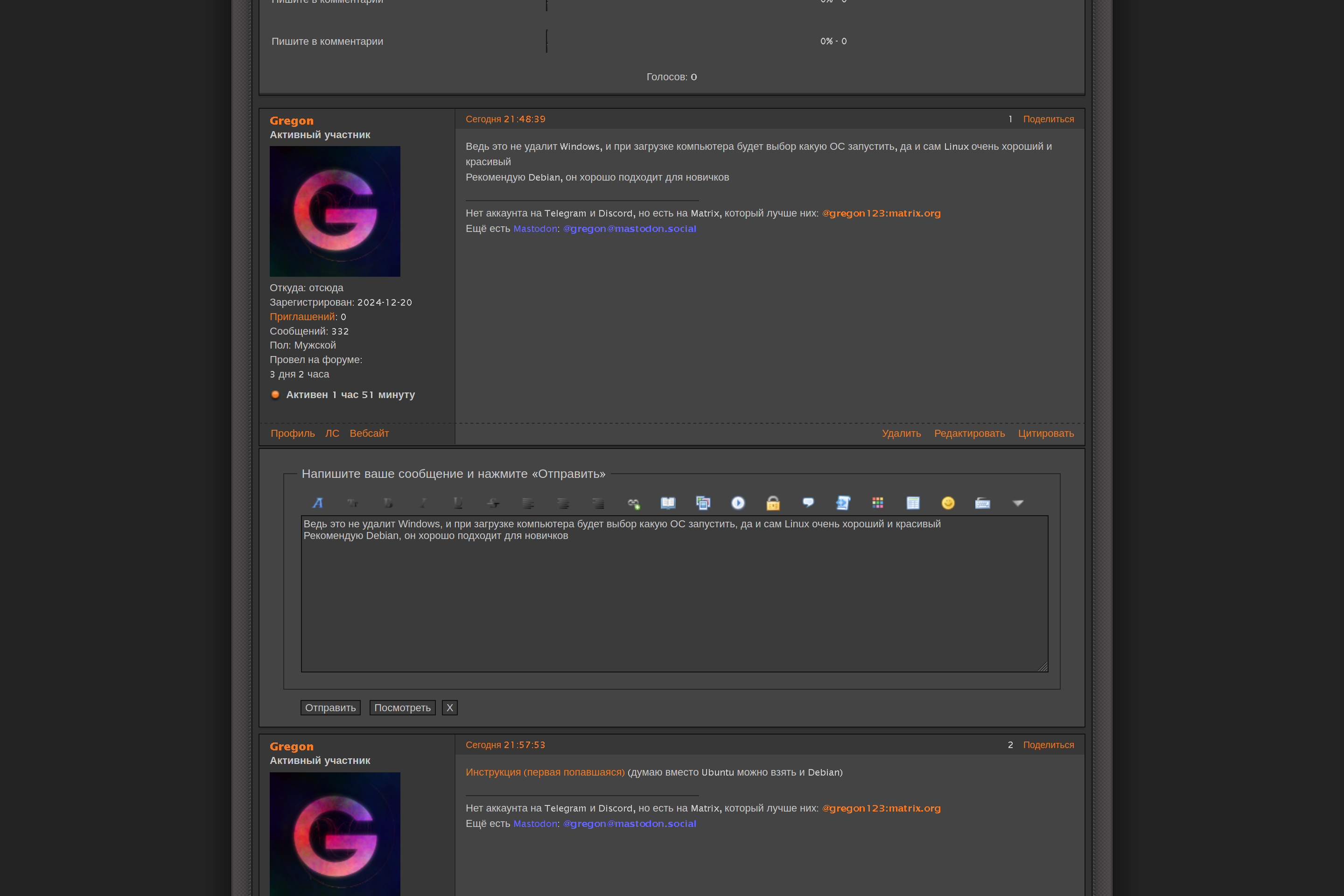Open the ЛС private message link

coord(332,433)
